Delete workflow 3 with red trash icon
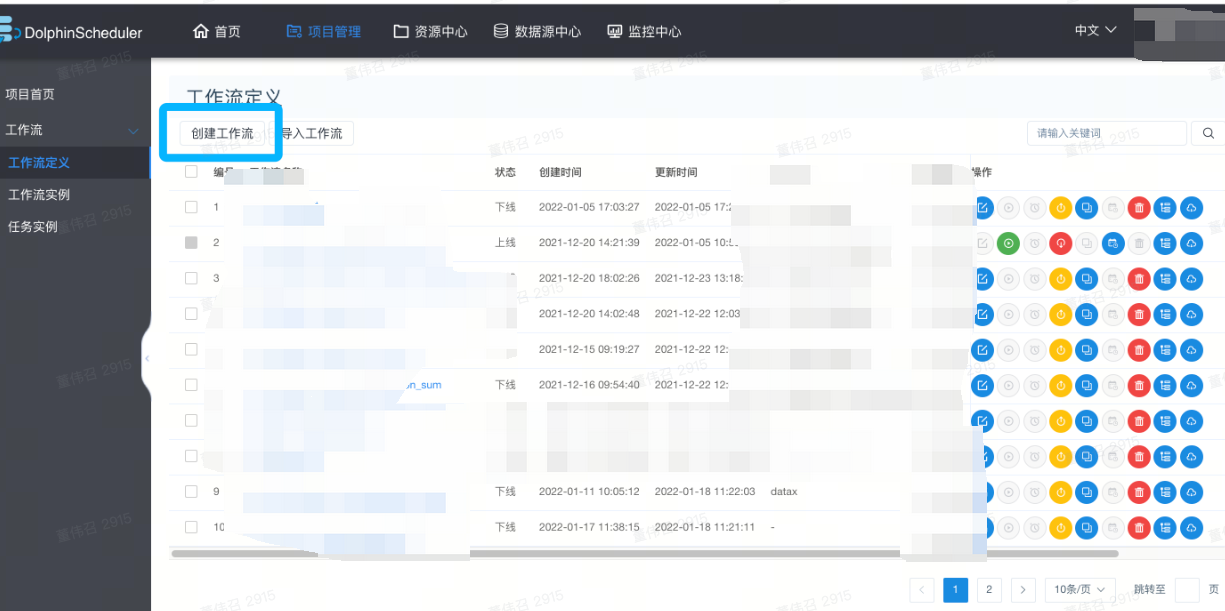Viewport: 1225px width, 611px height. (x=1138, y=278)
